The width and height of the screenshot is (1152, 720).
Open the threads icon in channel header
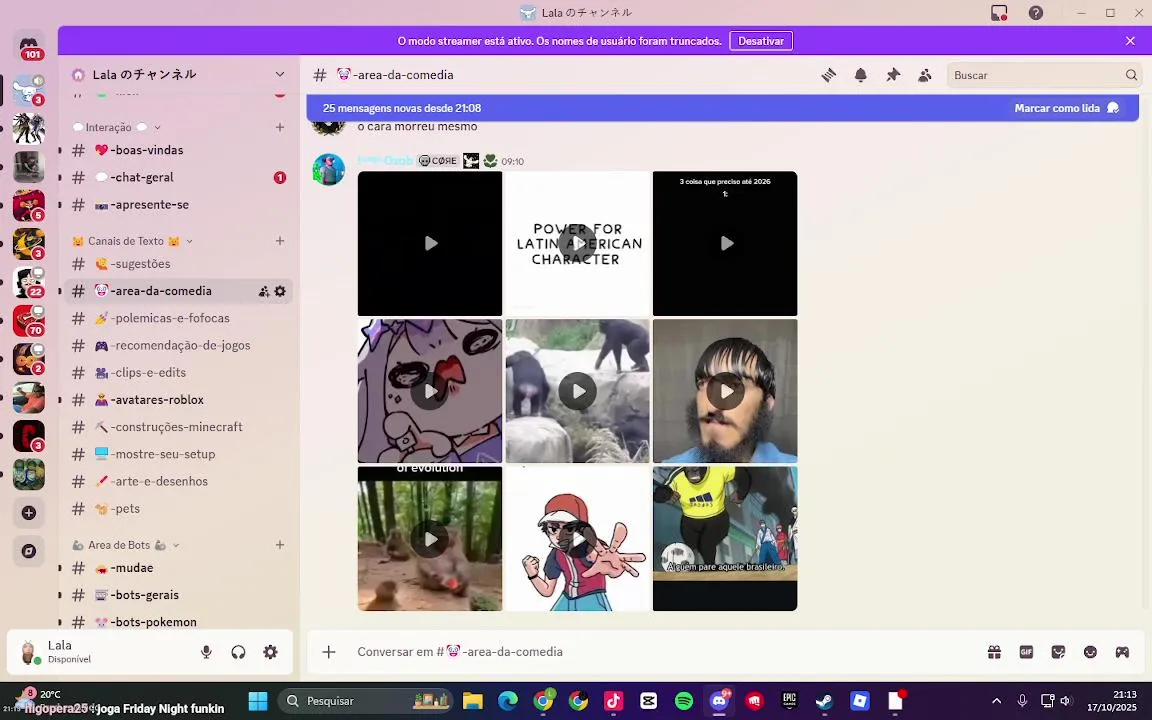tap(829, 75)
